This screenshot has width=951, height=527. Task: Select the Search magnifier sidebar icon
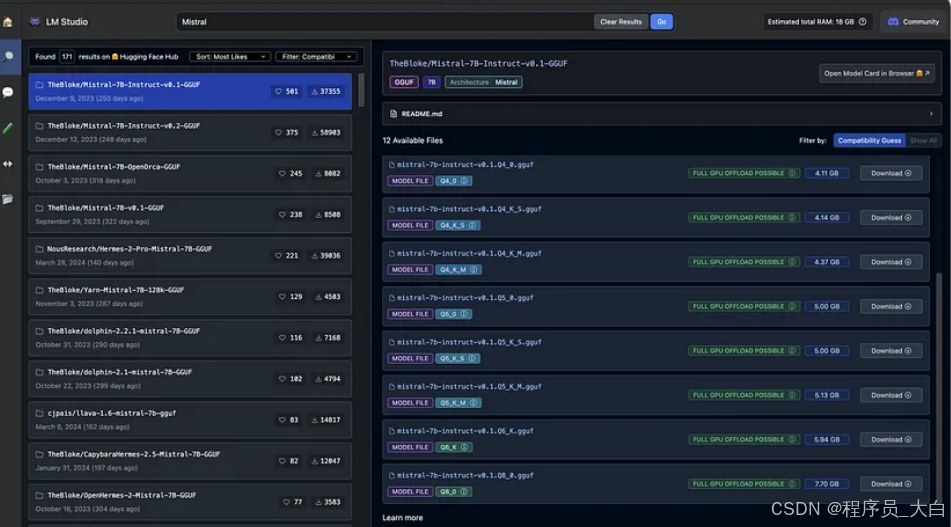click(8, 56)
